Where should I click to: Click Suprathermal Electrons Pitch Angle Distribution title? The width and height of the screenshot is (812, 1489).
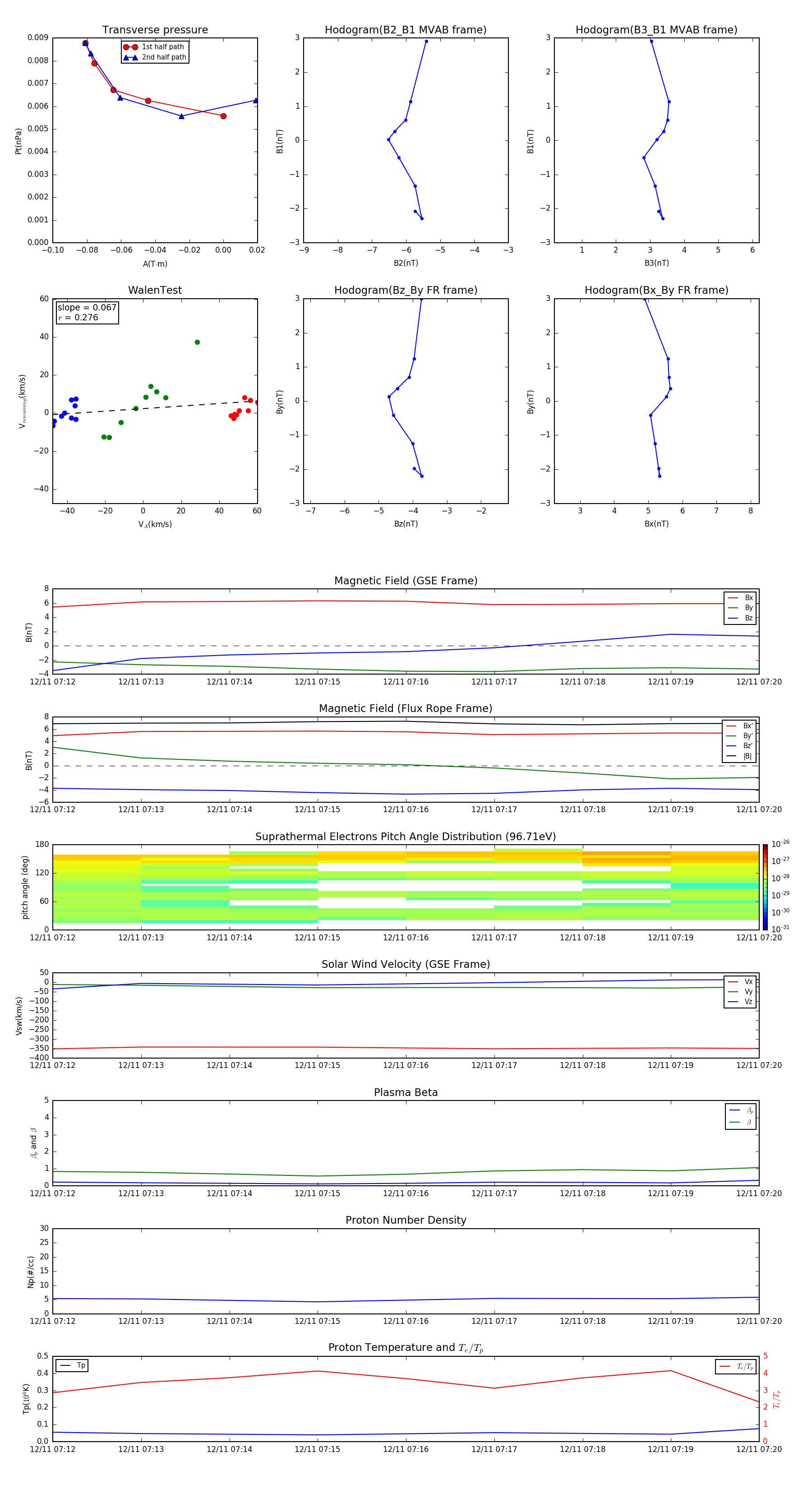406,837
